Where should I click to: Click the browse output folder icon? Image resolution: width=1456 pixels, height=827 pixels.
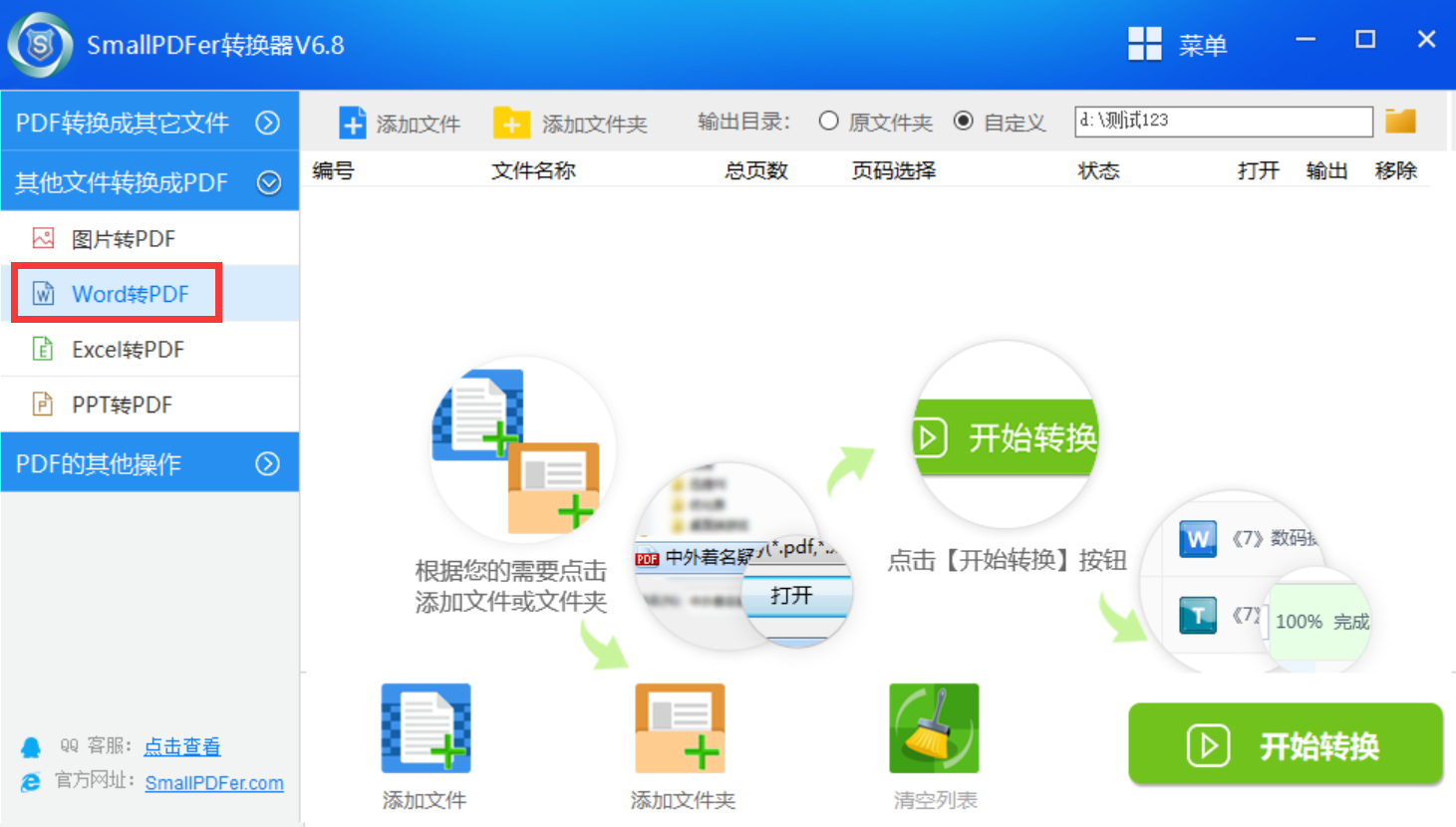tap(1400, 122)
